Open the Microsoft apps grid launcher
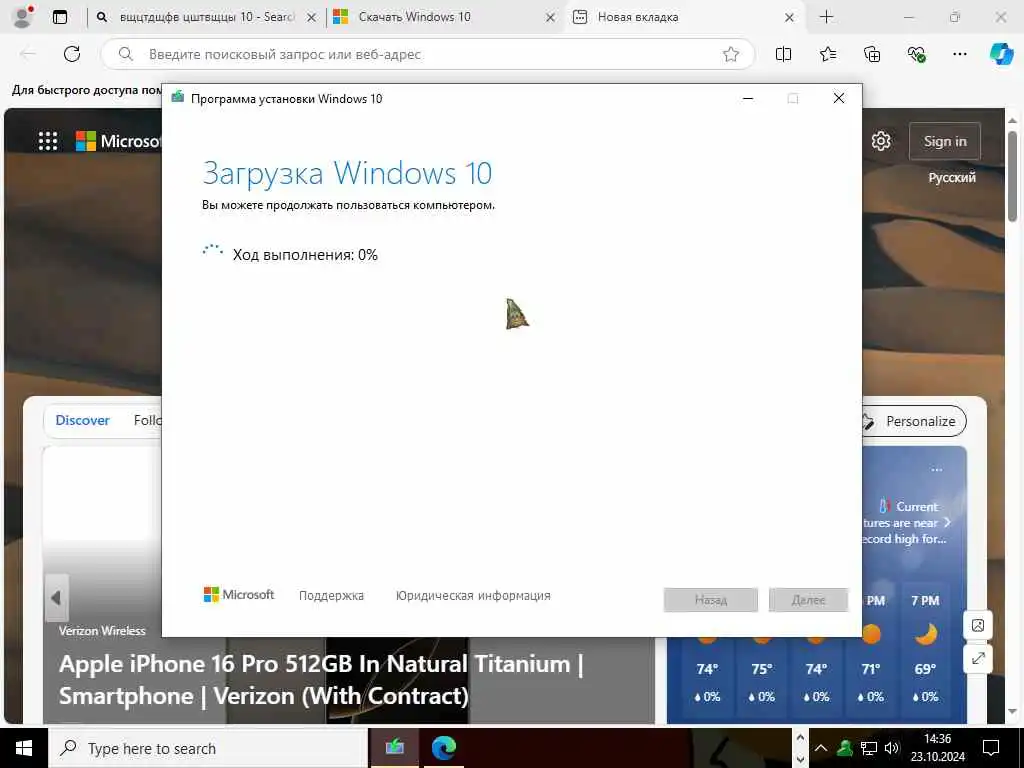This screenshot has height=768, width=1024. click(48, 140)
